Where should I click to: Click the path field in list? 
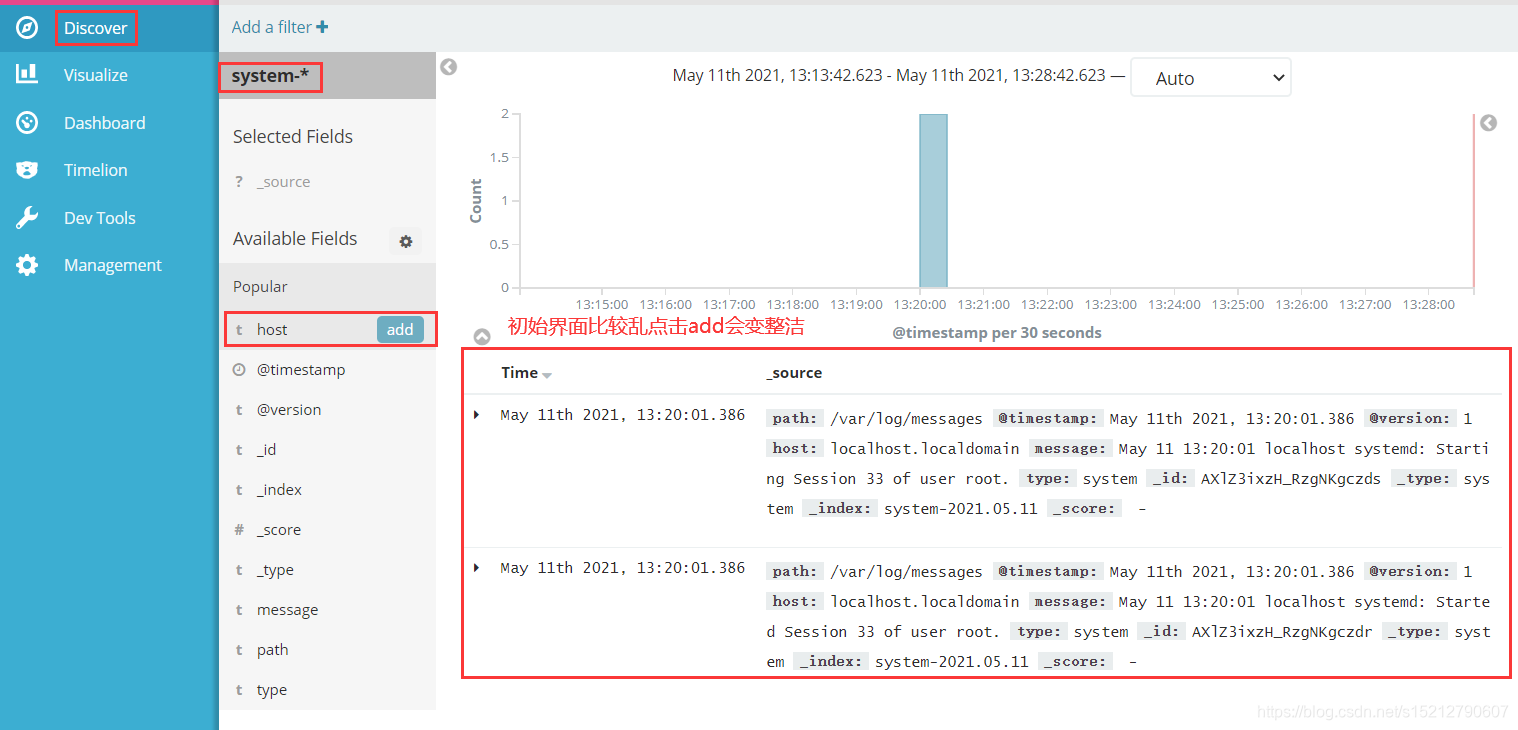click(272, 650)
